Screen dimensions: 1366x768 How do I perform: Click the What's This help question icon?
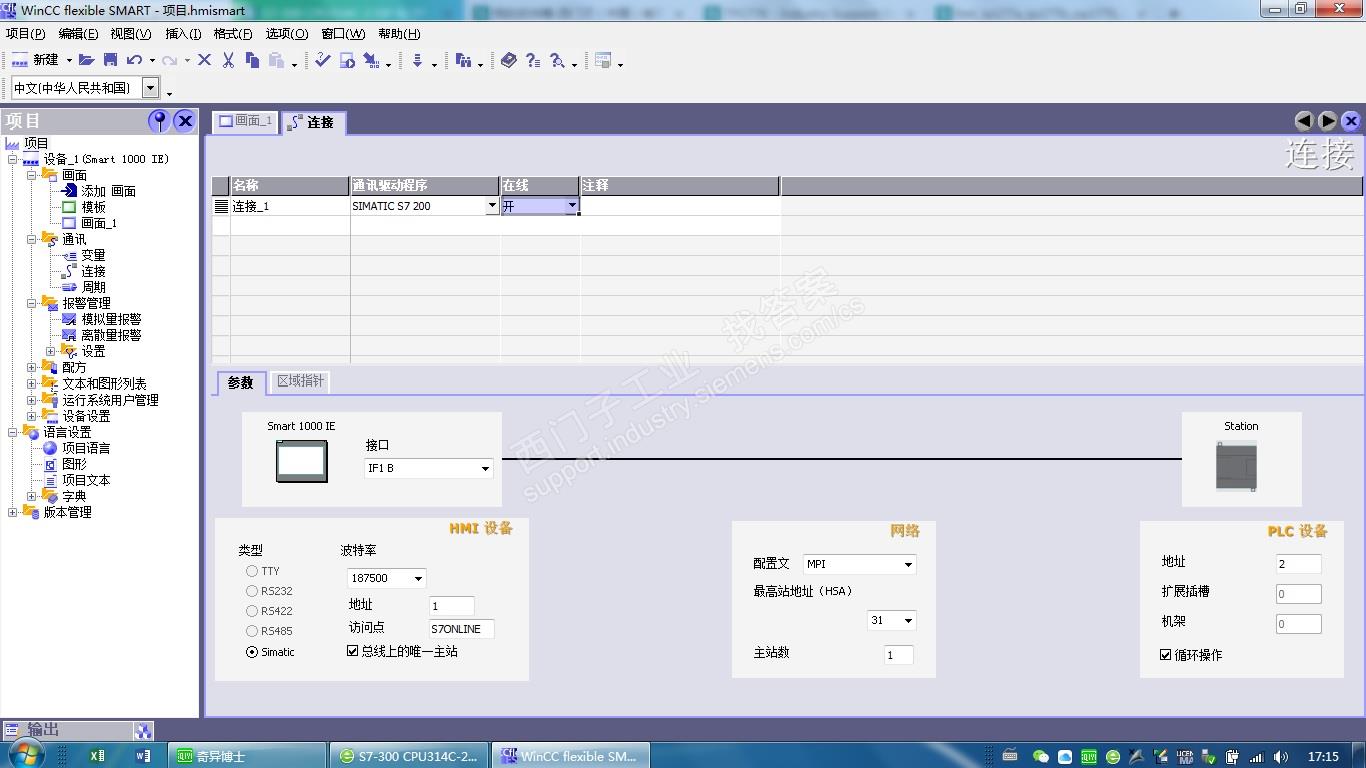pos(533,60)
